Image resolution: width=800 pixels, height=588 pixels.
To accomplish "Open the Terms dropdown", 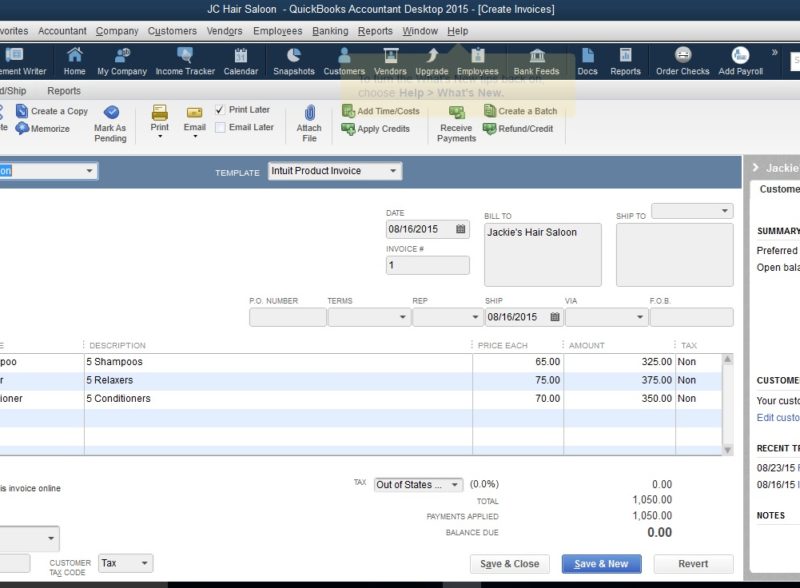I will [x=403, y=317].
